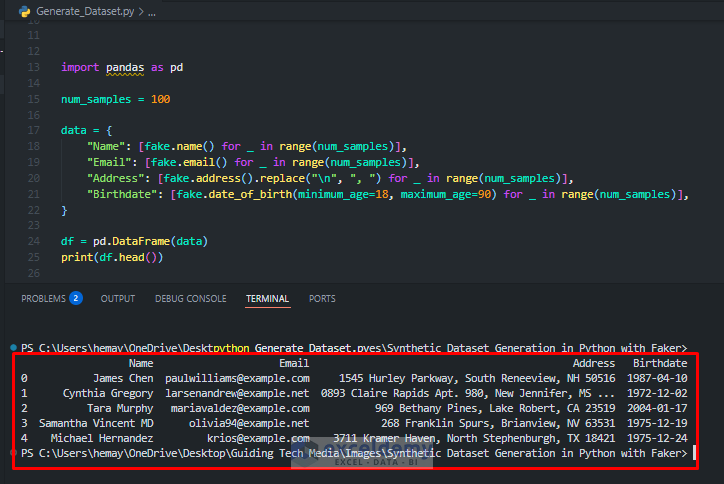Click the "Email" key string on line 19
Image resolution: width=724 pixels, height=484 pixels.
click(x=109, y=163)
